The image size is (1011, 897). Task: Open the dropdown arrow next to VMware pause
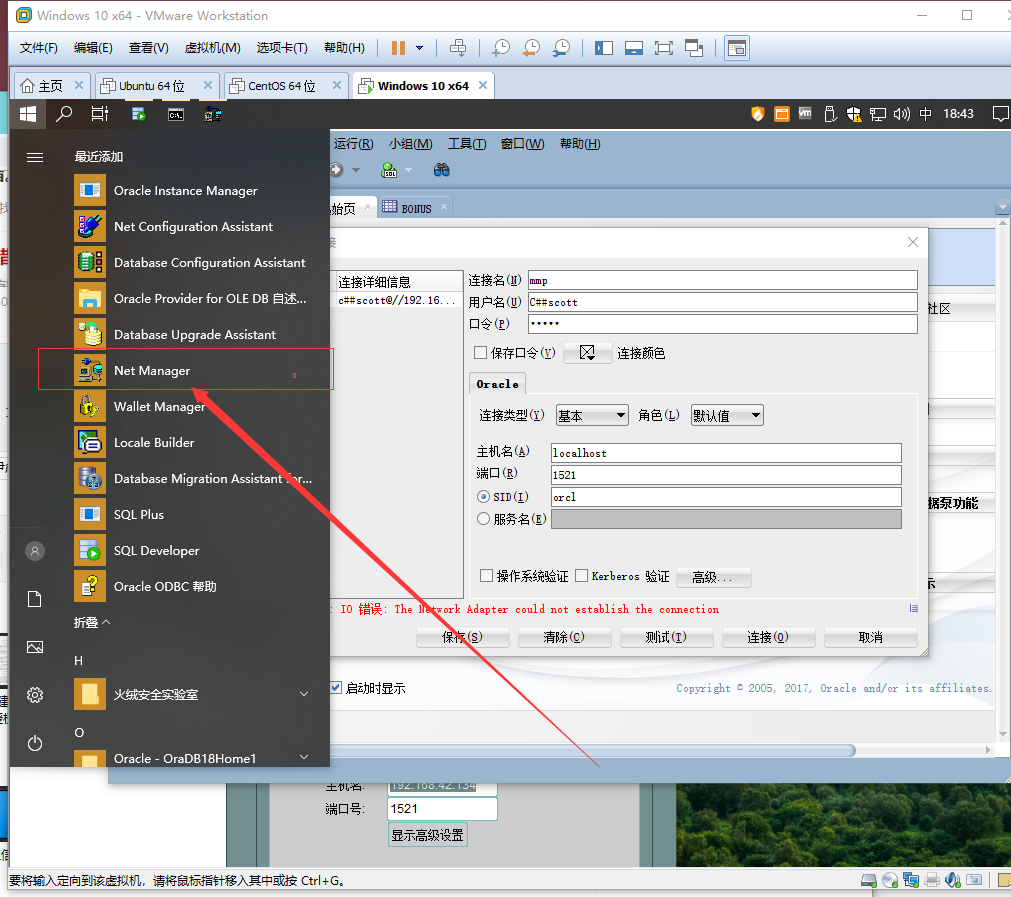[x=420, y=48]
